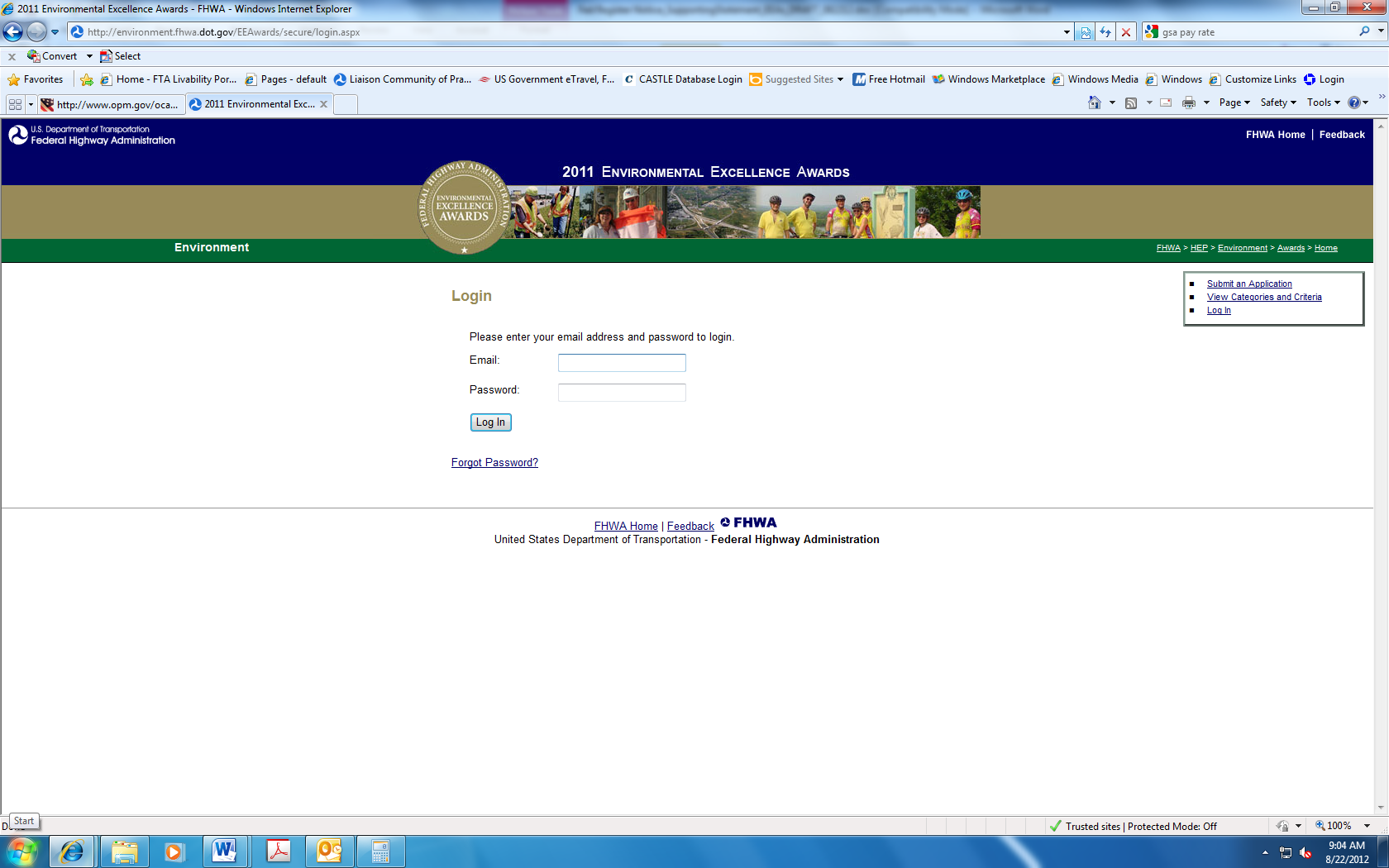Click the Submit an Application link

click(x=1248, y=284)
